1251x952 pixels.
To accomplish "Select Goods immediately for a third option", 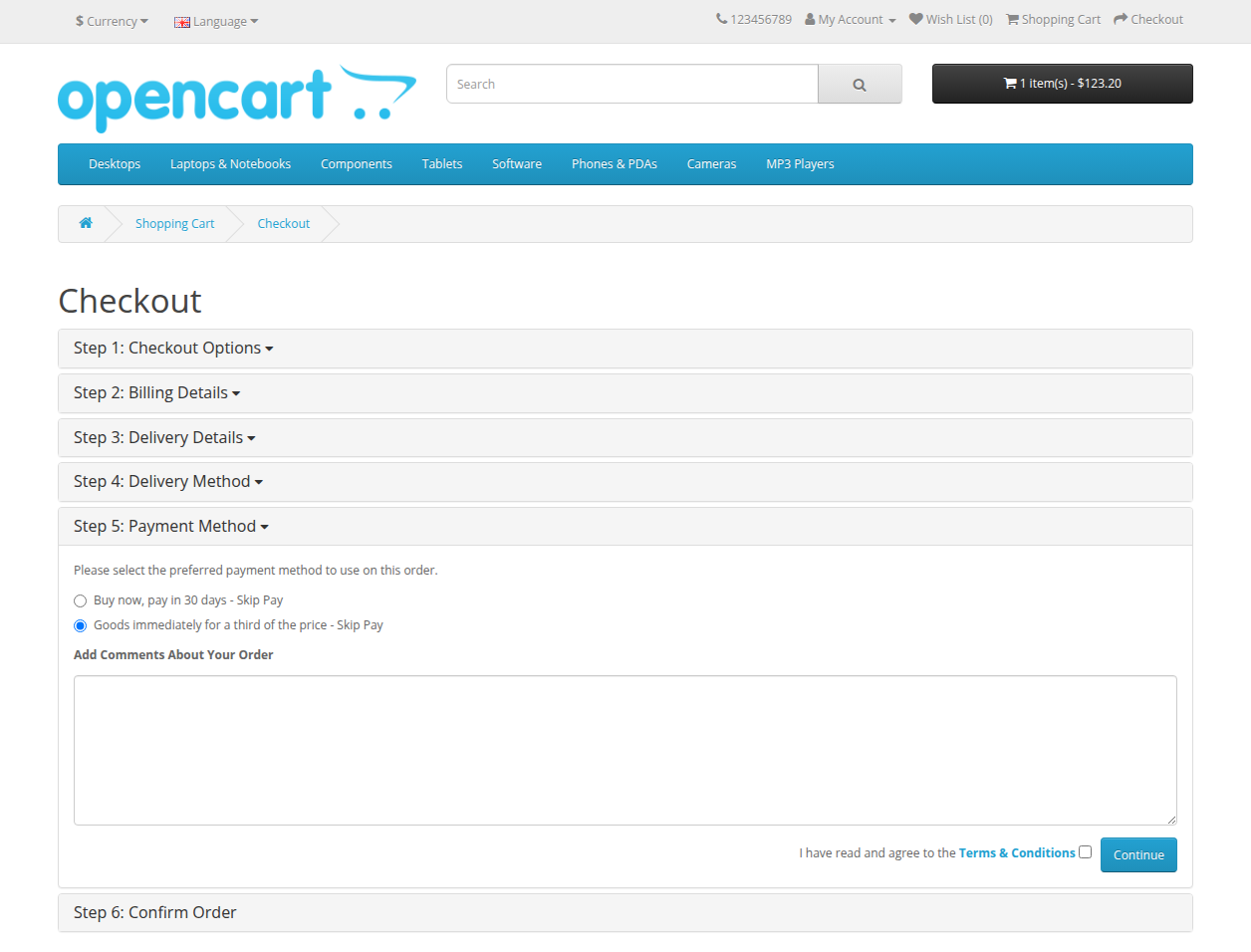I will click(81, 626).
